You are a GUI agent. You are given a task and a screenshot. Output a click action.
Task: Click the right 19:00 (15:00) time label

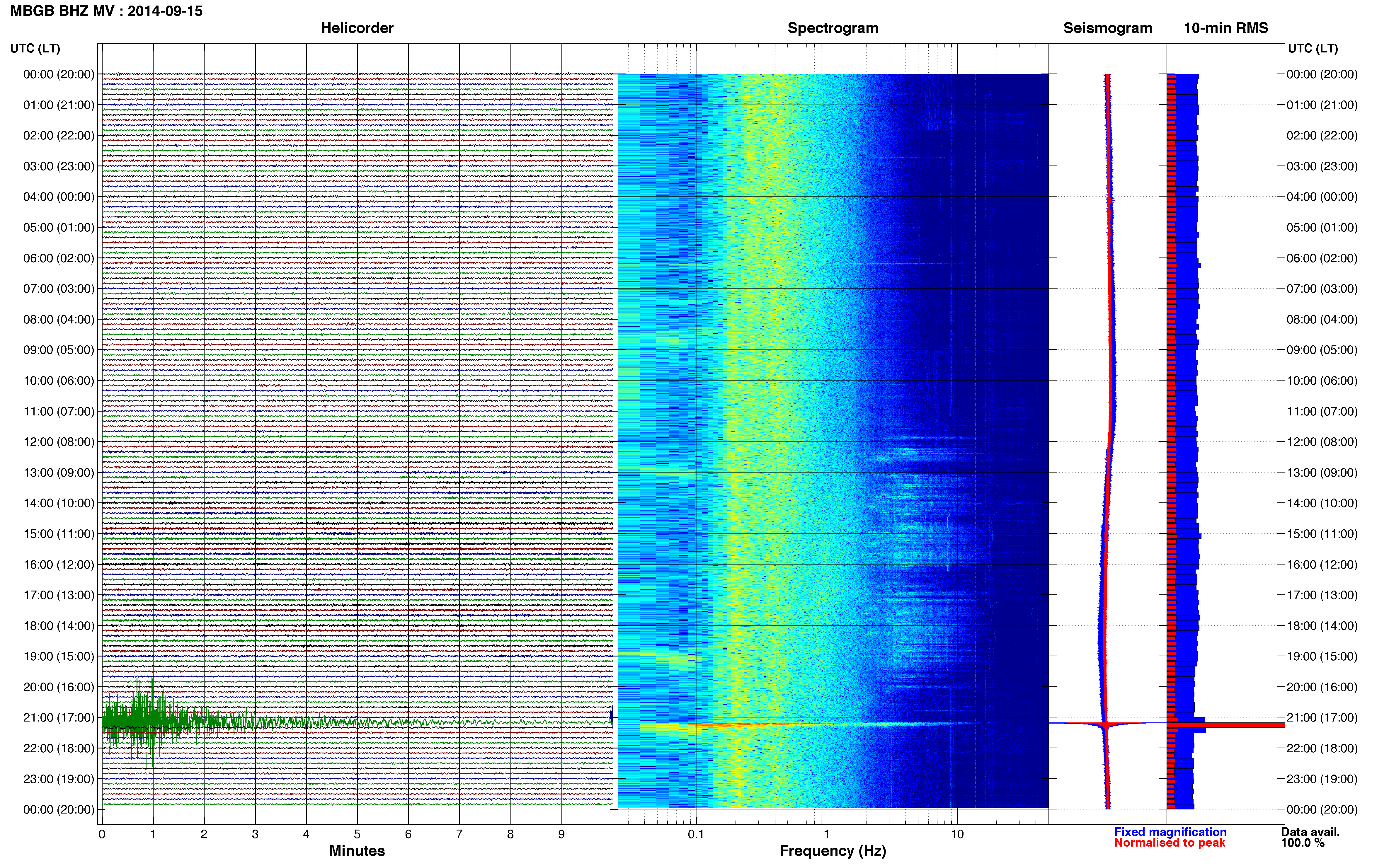[1322, 657]
